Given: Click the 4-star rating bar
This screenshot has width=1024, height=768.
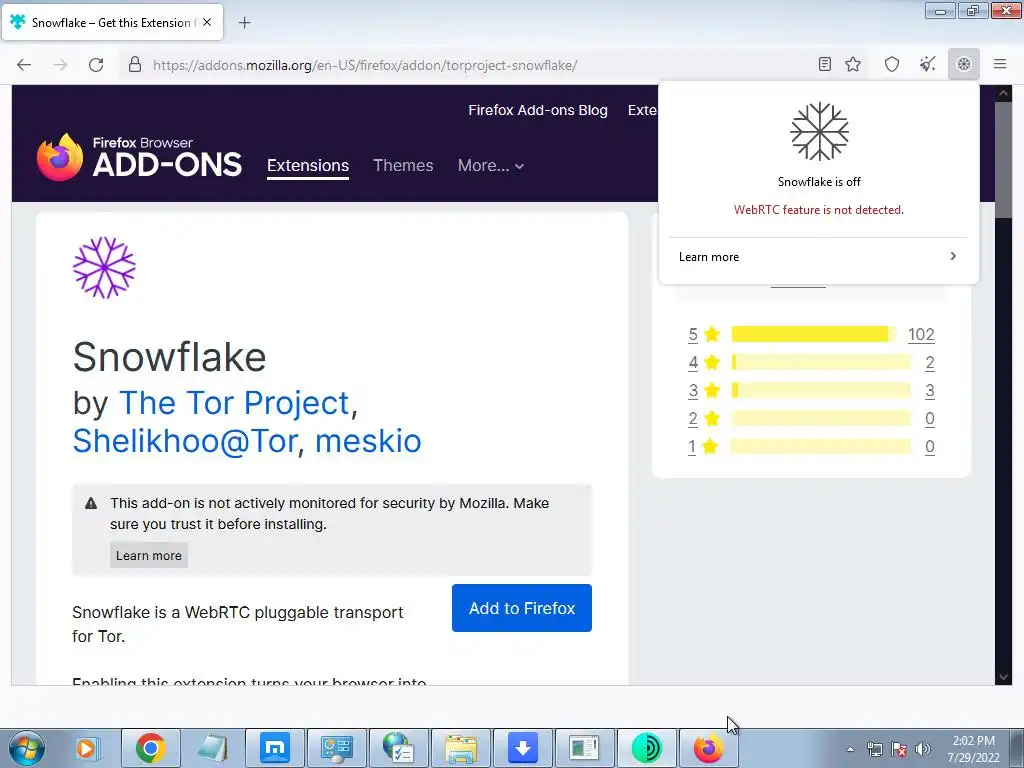Looking at the screenshot, I should (822, 362).
